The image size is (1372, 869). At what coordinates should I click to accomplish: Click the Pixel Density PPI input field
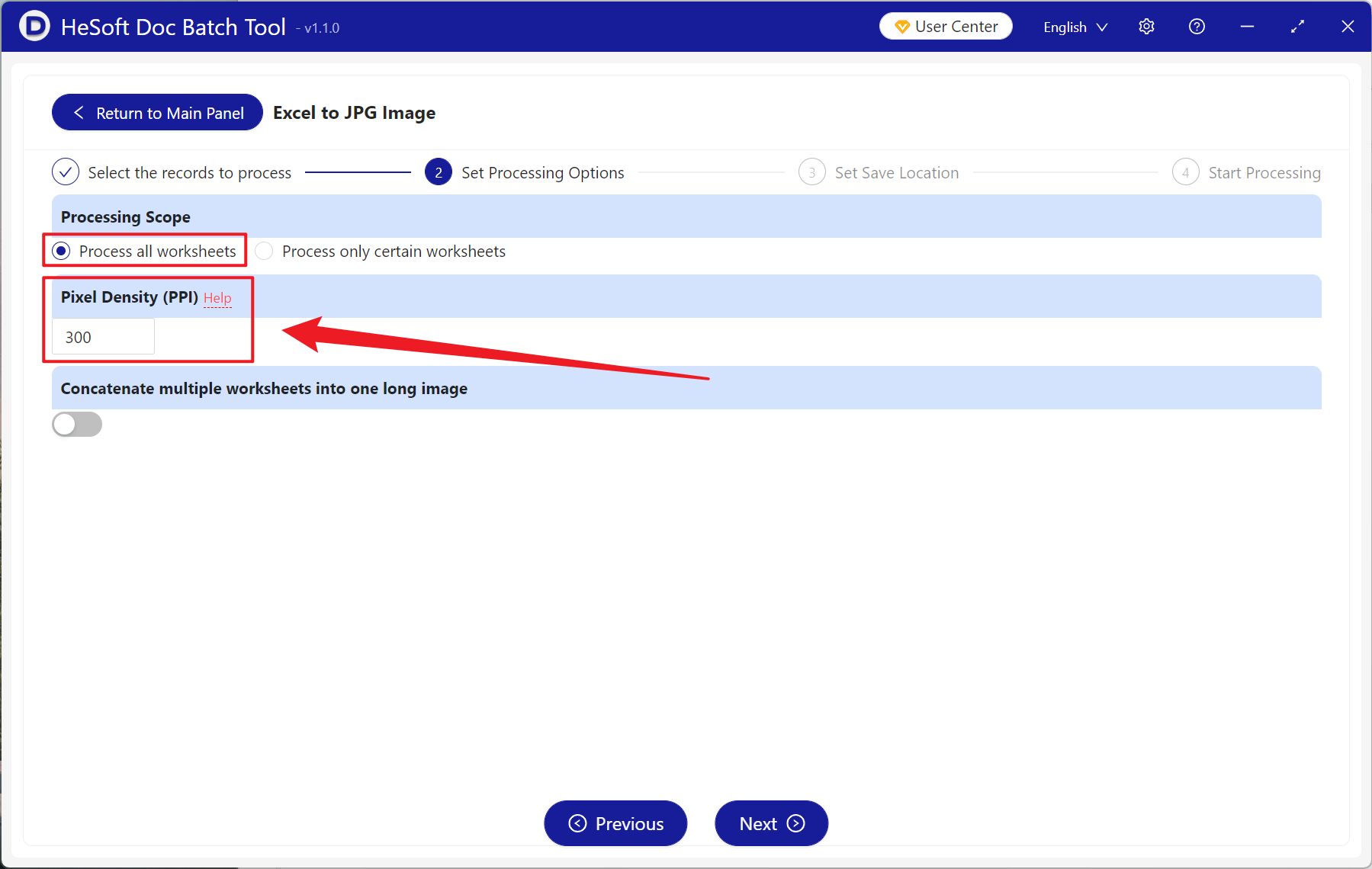click(103, 337)
